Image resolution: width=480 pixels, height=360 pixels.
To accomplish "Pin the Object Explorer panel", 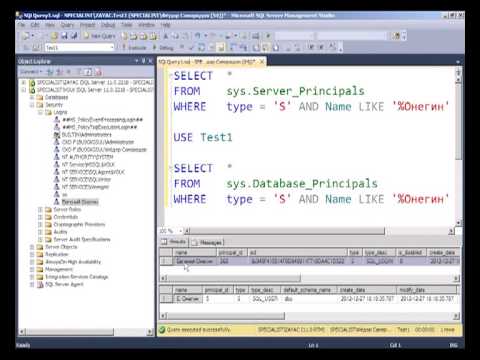I will click(144, 61).
